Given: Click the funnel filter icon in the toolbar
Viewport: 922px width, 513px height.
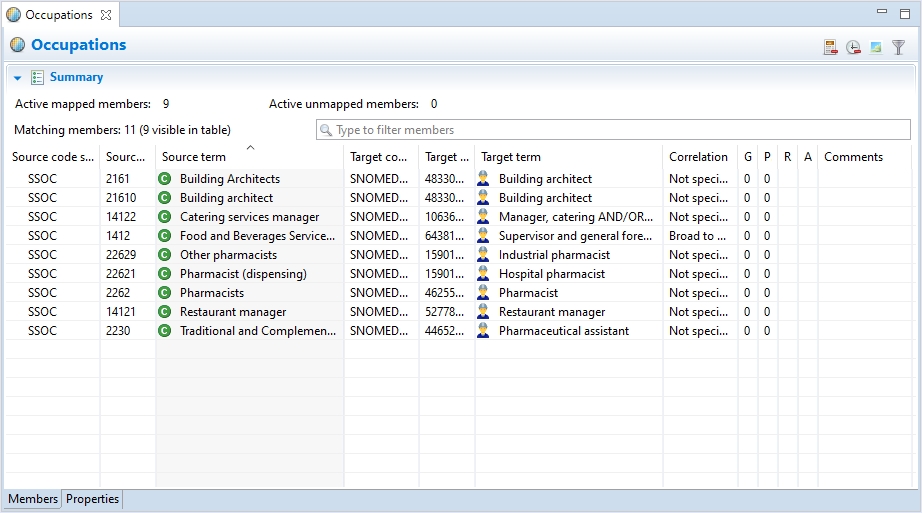Looking at the screenshot, I should coord(898,47).
